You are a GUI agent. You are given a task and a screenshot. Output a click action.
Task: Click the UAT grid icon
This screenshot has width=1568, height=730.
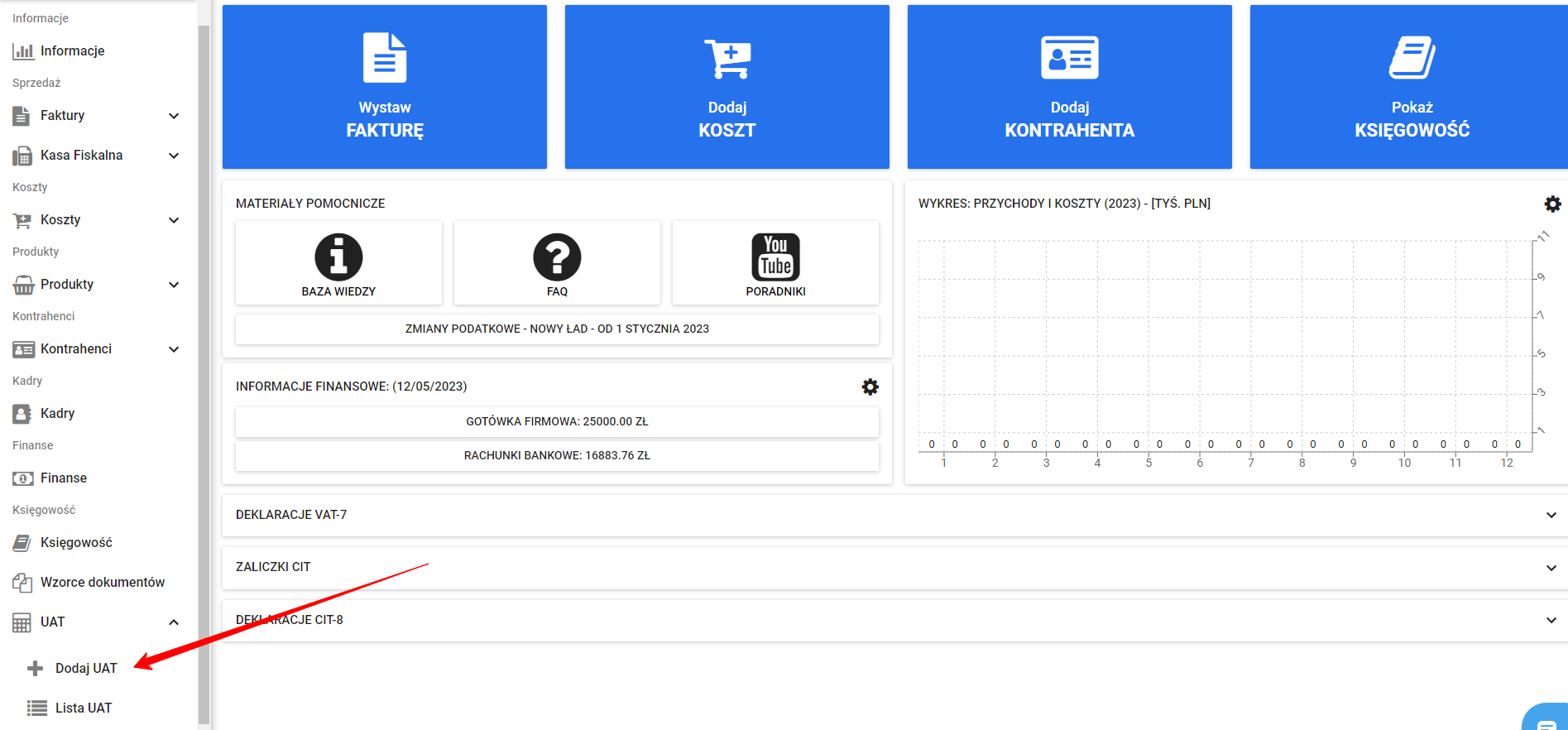22,622
